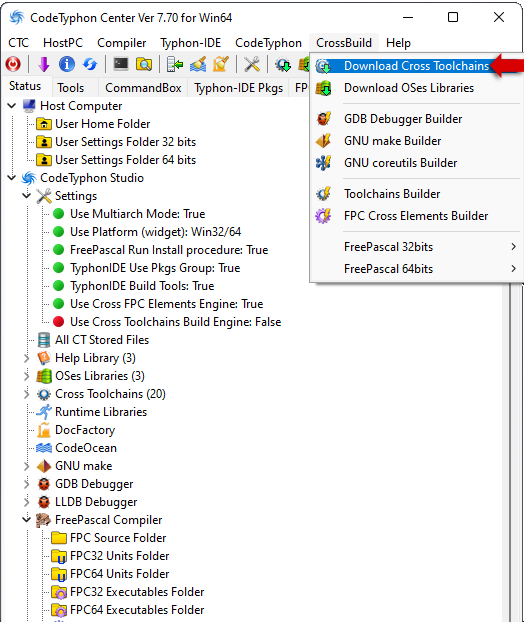Switch to the CommandBox tab
The width and height of the screenshot is (524, 622).
[x=143, y=88]
